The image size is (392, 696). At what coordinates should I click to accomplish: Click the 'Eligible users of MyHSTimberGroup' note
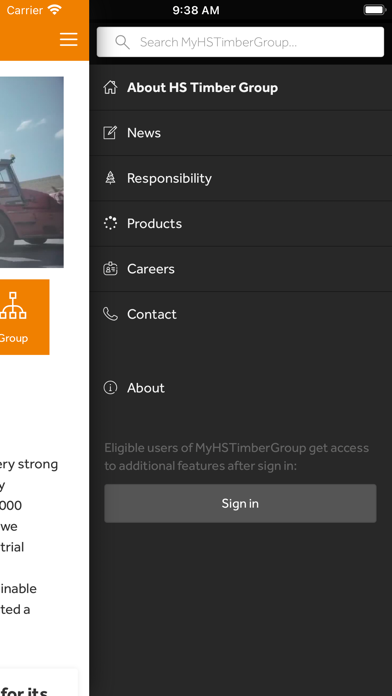[x=237, y=457]
